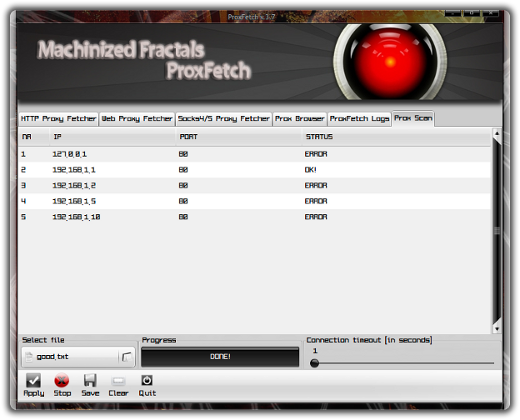Select the row with IP 192.168.1.10
520x420 pixels.
(x=255, y=217)
